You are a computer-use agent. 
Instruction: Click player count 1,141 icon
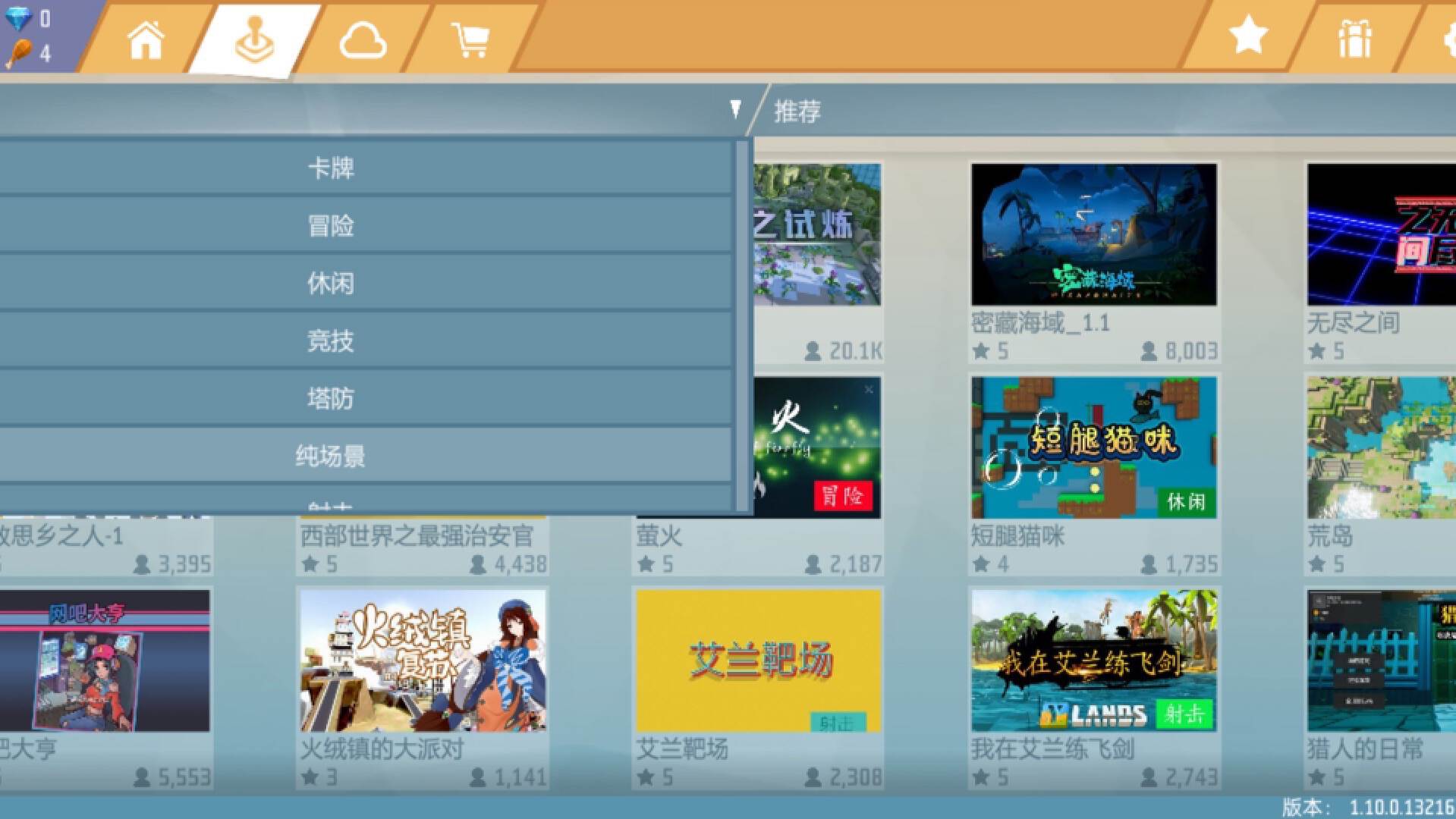point(477,777)
